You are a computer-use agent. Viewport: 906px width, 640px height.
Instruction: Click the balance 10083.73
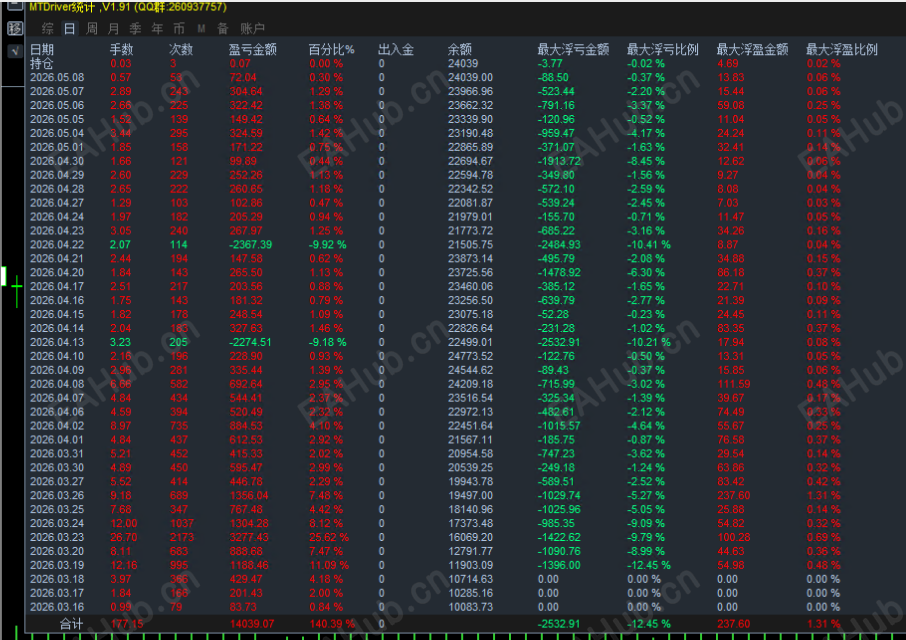pos(470,607)
